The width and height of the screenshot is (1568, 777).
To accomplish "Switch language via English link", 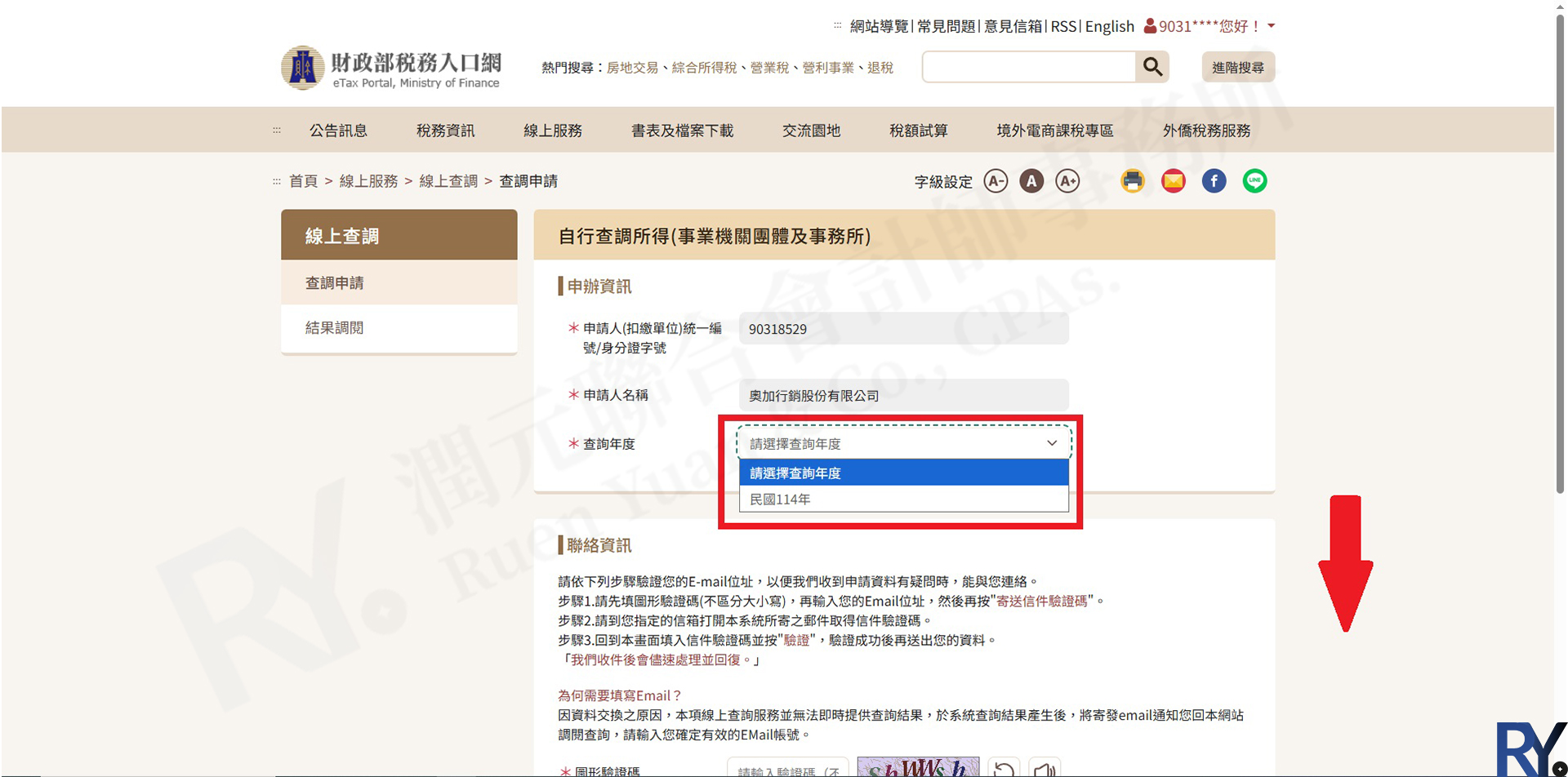I will pyautogui.click(x=1109, y=26).
